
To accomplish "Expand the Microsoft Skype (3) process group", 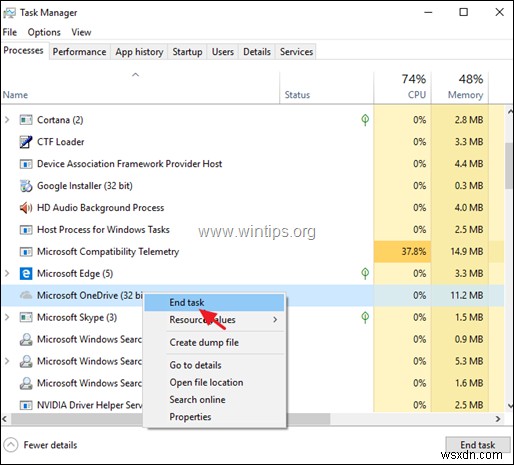I will pyautogui.click(x=7, y=317).
